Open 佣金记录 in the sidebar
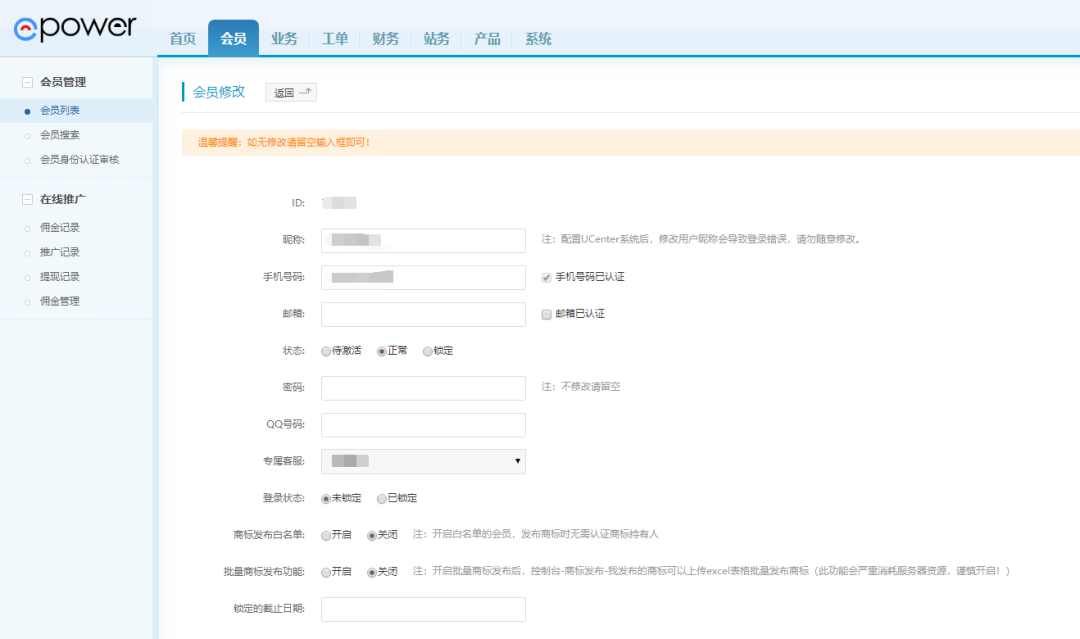The width and height of the screenshot is (1080, 639). click(x=59, y=228)
